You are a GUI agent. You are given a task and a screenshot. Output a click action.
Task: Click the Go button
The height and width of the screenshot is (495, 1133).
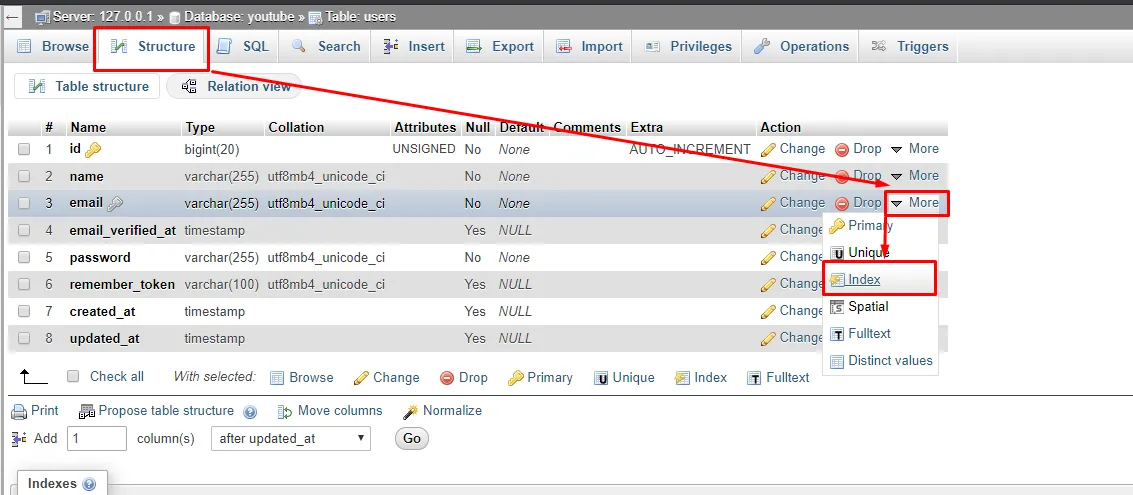412,438
